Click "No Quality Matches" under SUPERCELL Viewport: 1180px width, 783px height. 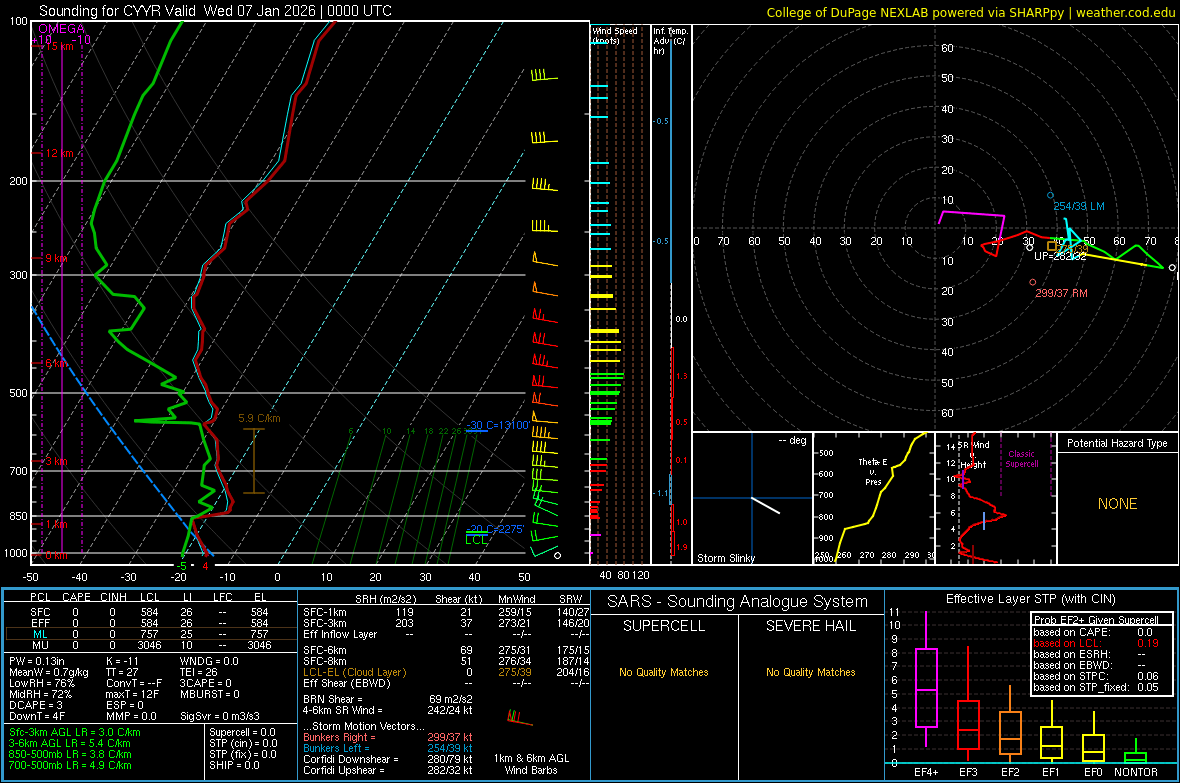pyautogui.click(x=664, y=672)
